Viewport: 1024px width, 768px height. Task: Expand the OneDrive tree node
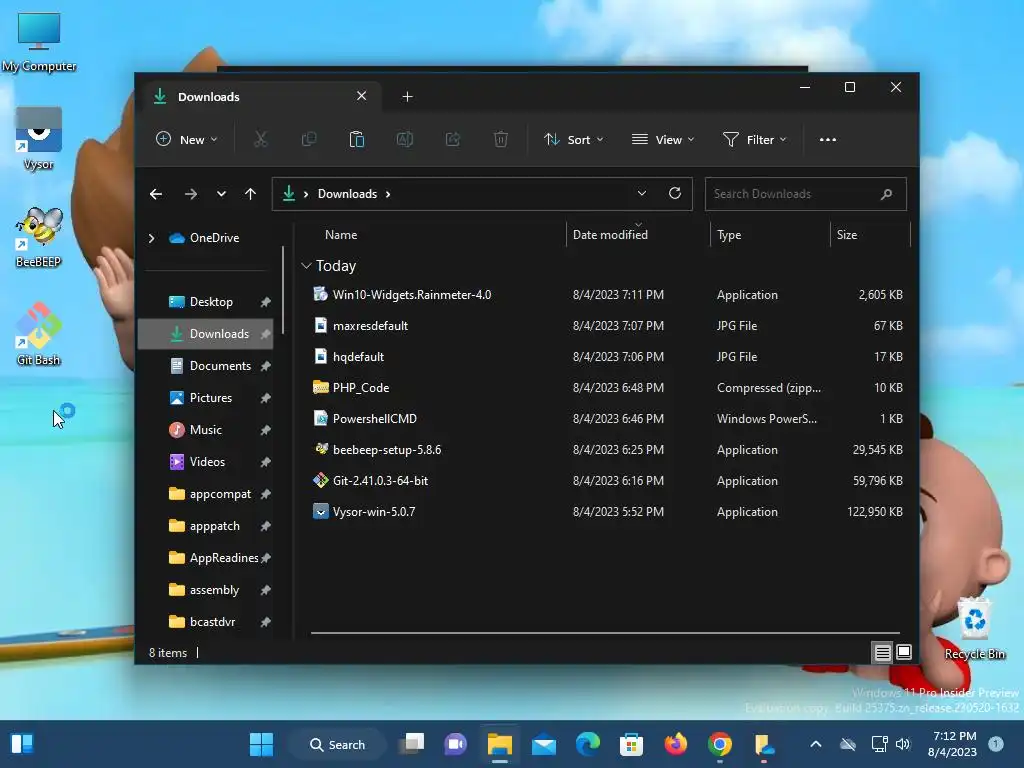(152, 238)
